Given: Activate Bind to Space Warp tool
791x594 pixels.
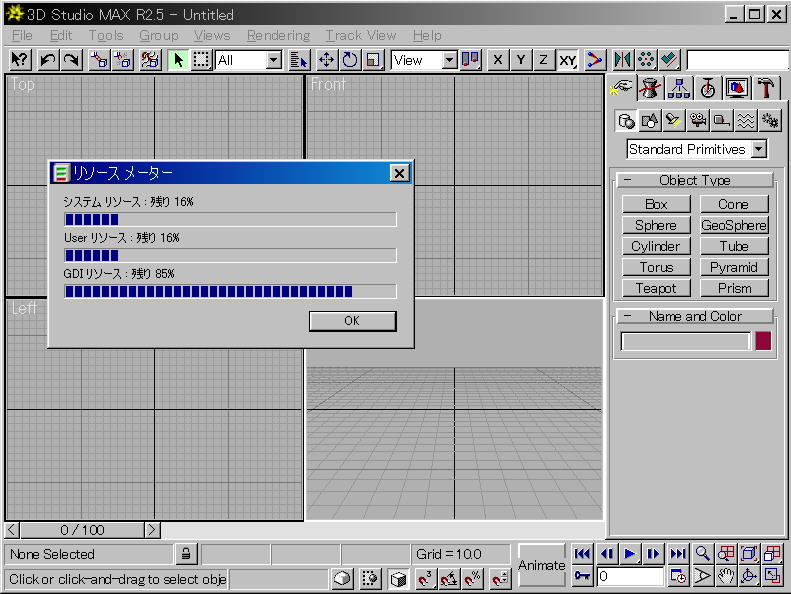Looking at the screenshot, I should pos(150,60).
